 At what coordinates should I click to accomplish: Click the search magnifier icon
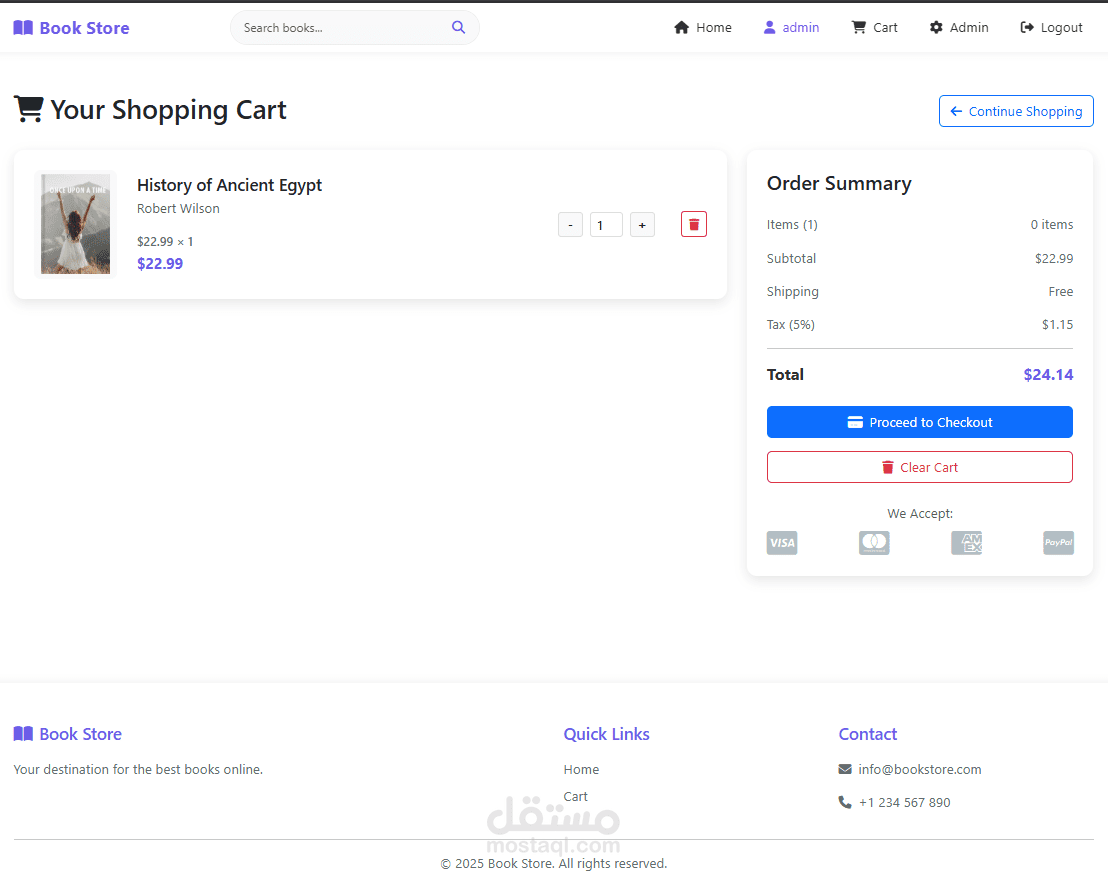pyautogui.click(x=458, y=28)
